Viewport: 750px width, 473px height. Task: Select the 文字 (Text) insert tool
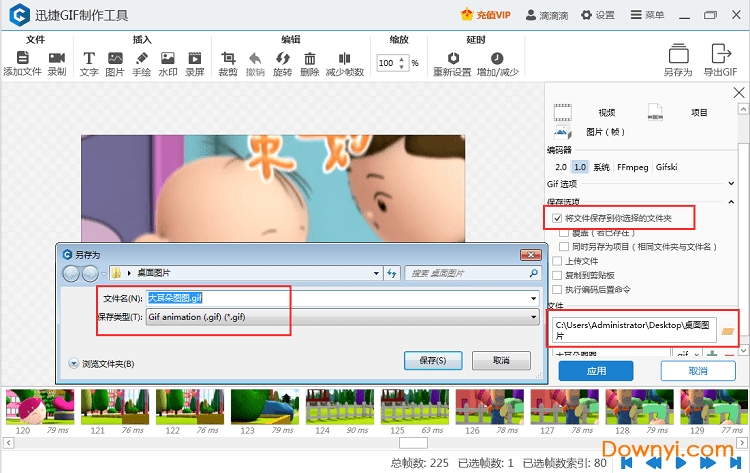[89, 59]
